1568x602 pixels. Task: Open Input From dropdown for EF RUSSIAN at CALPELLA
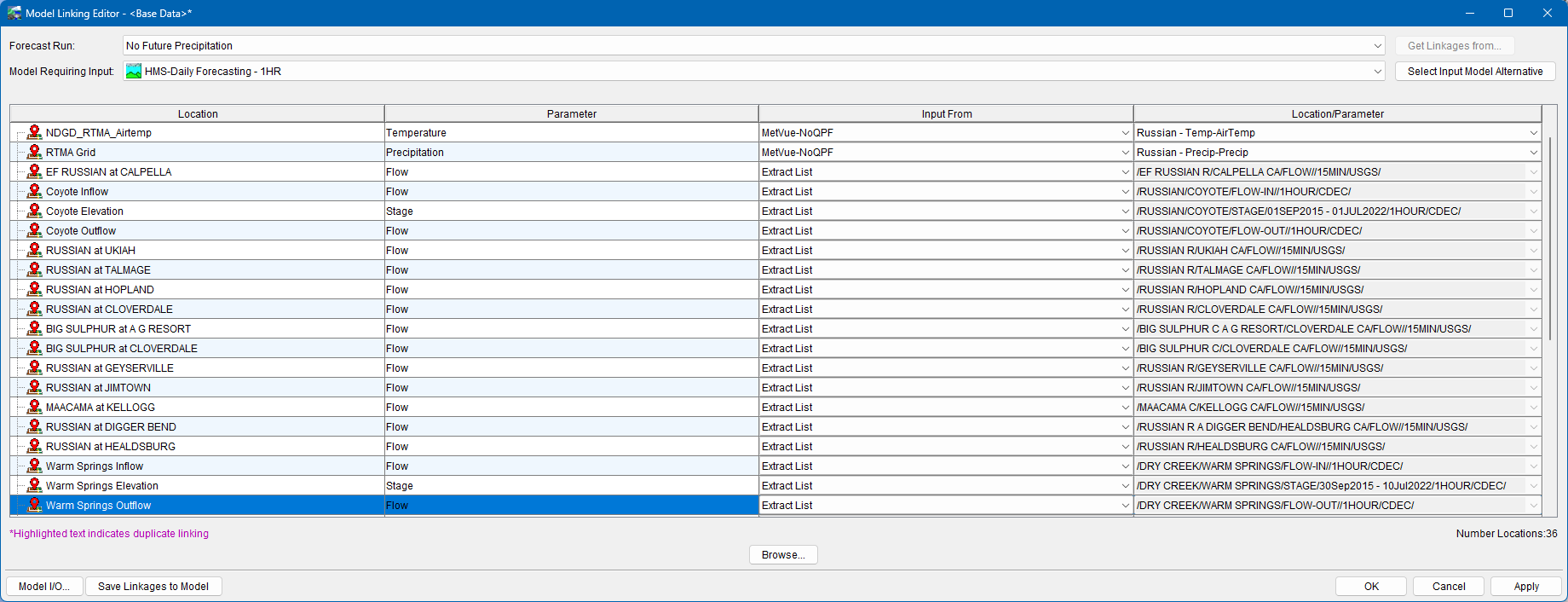[1125, 172]
